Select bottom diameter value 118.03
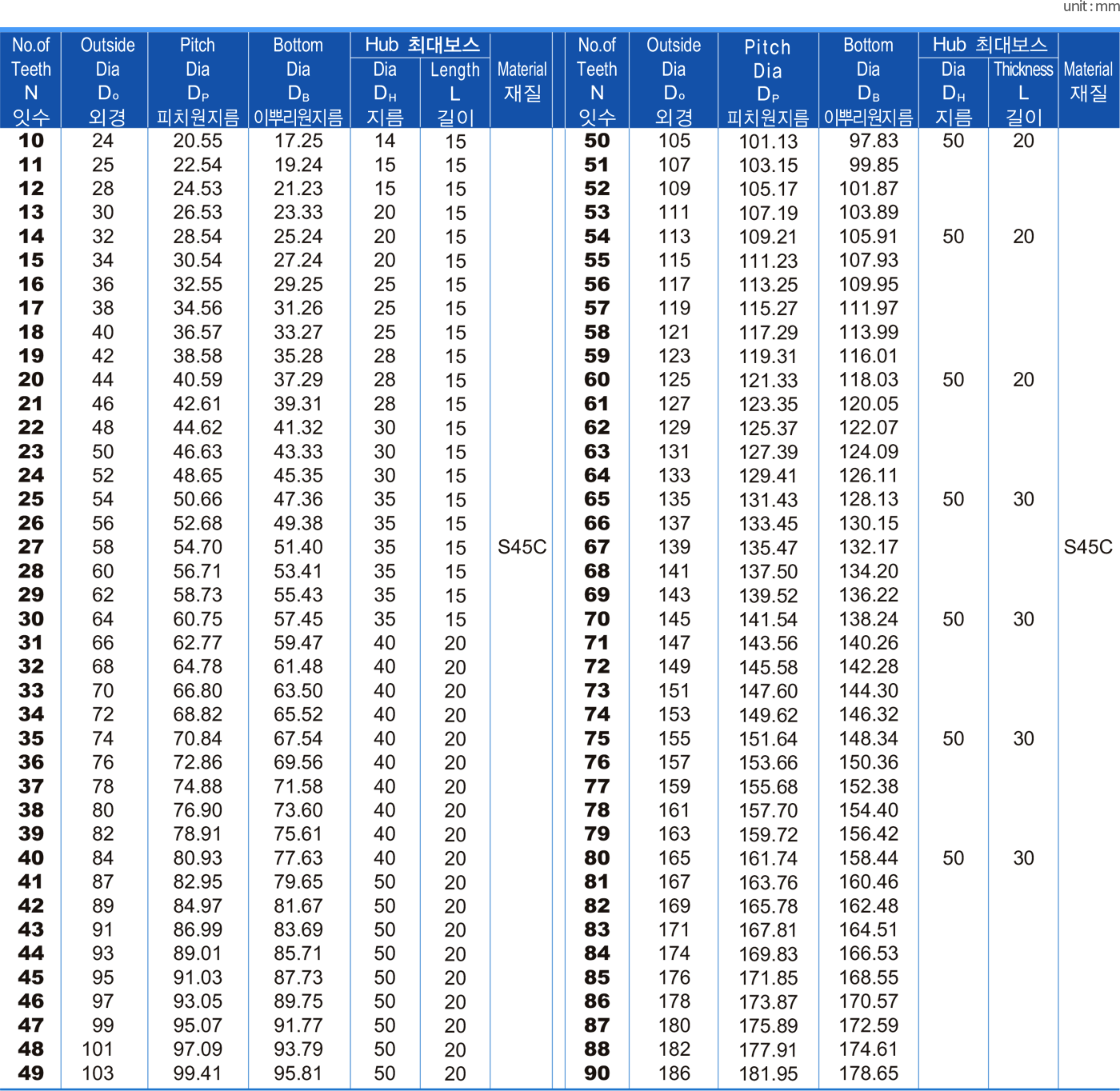This screenshot has height=1091, width=1120. coord(869,380)
